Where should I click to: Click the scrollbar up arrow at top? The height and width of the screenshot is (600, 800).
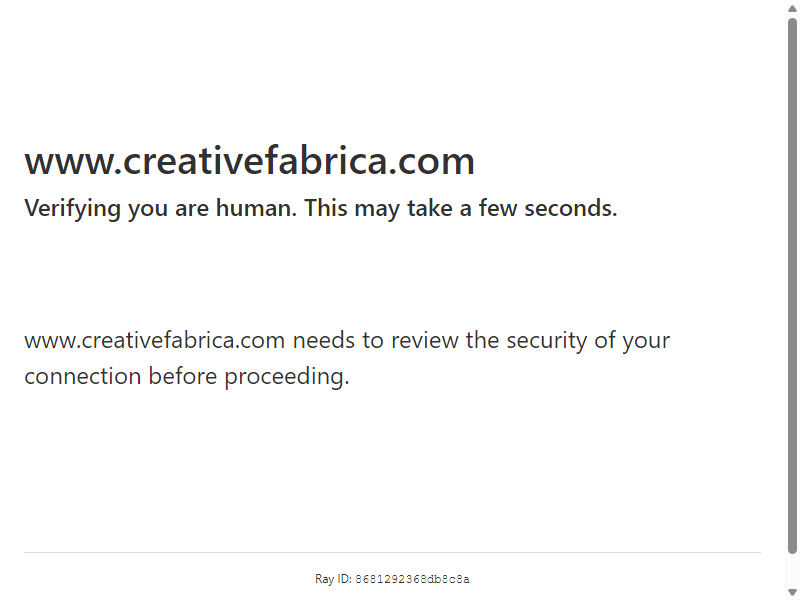point(792,8)
